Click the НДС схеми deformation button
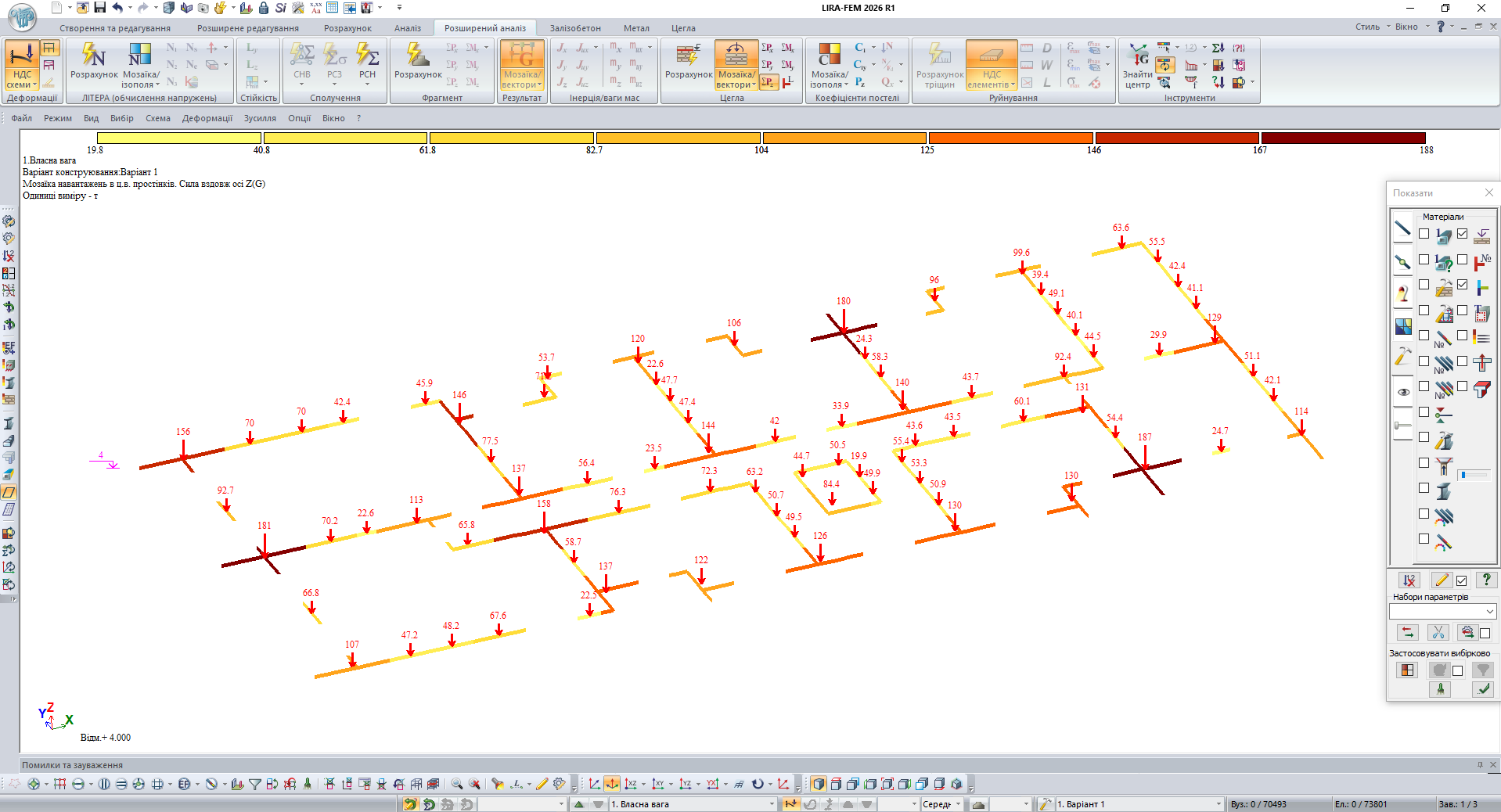 pos(22,65)
